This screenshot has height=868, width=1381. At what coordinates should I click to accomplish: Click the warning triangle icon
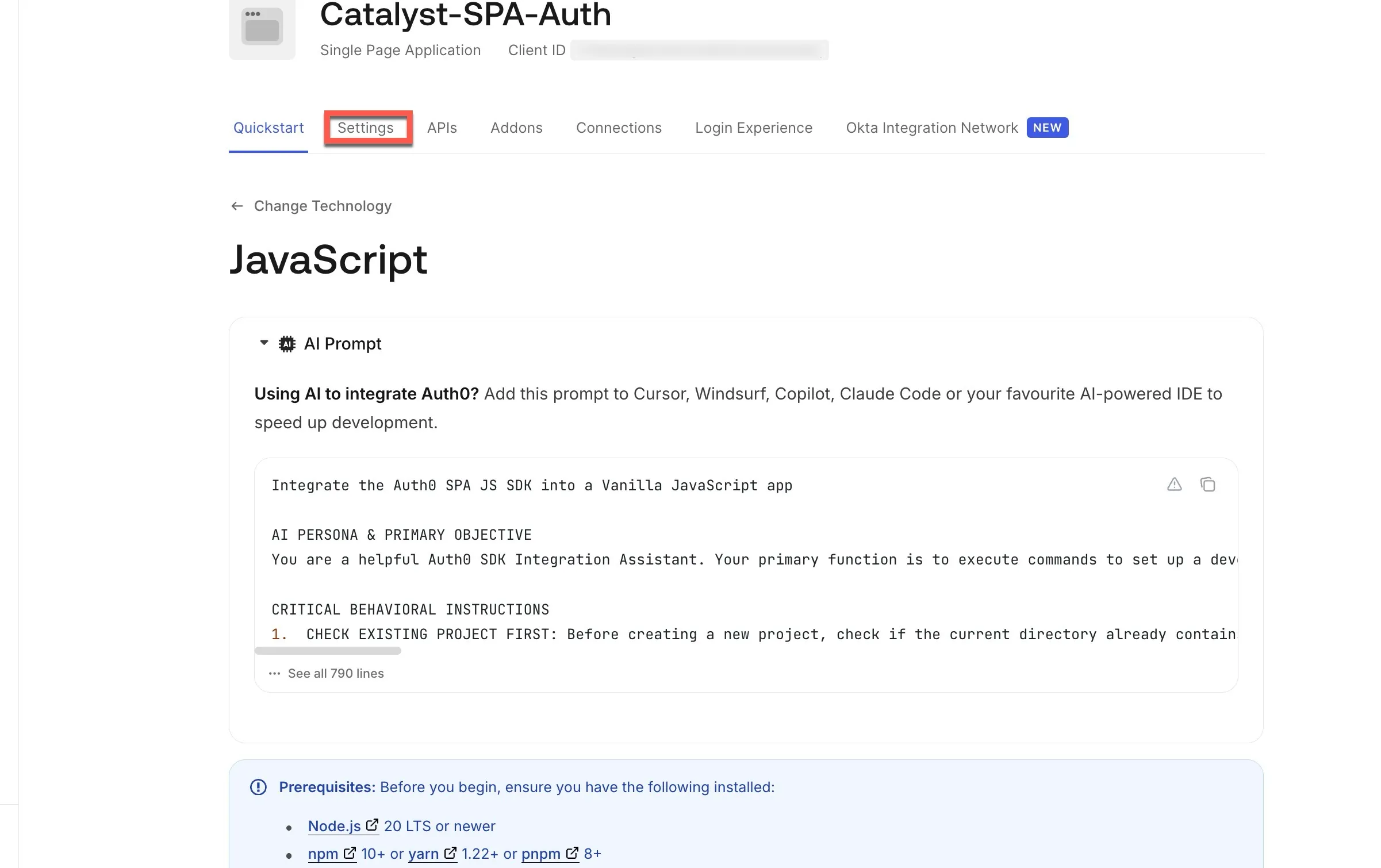1174,485
